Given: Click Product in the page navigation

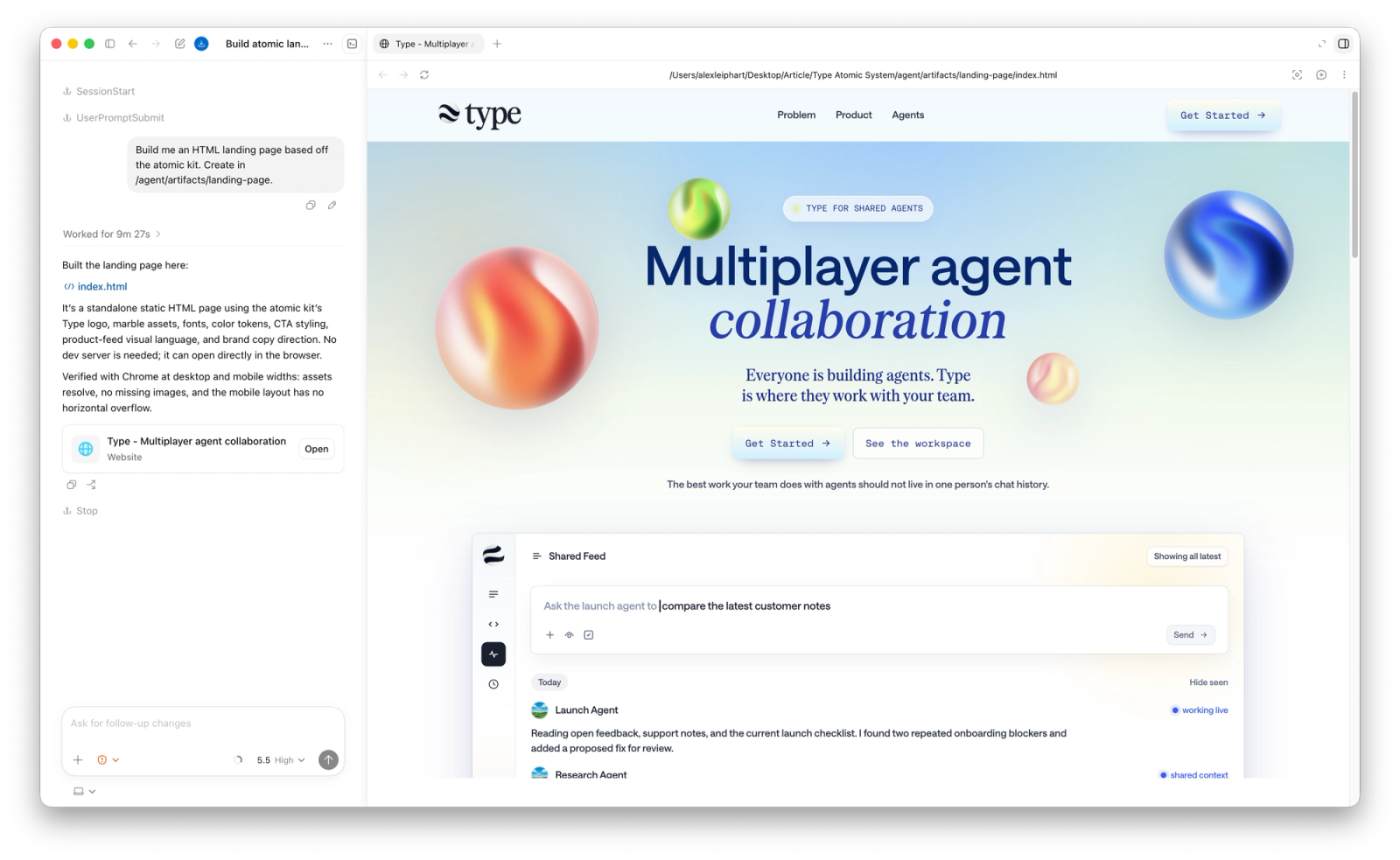Looking at the screenshot, I should click(x=854, y=115).
